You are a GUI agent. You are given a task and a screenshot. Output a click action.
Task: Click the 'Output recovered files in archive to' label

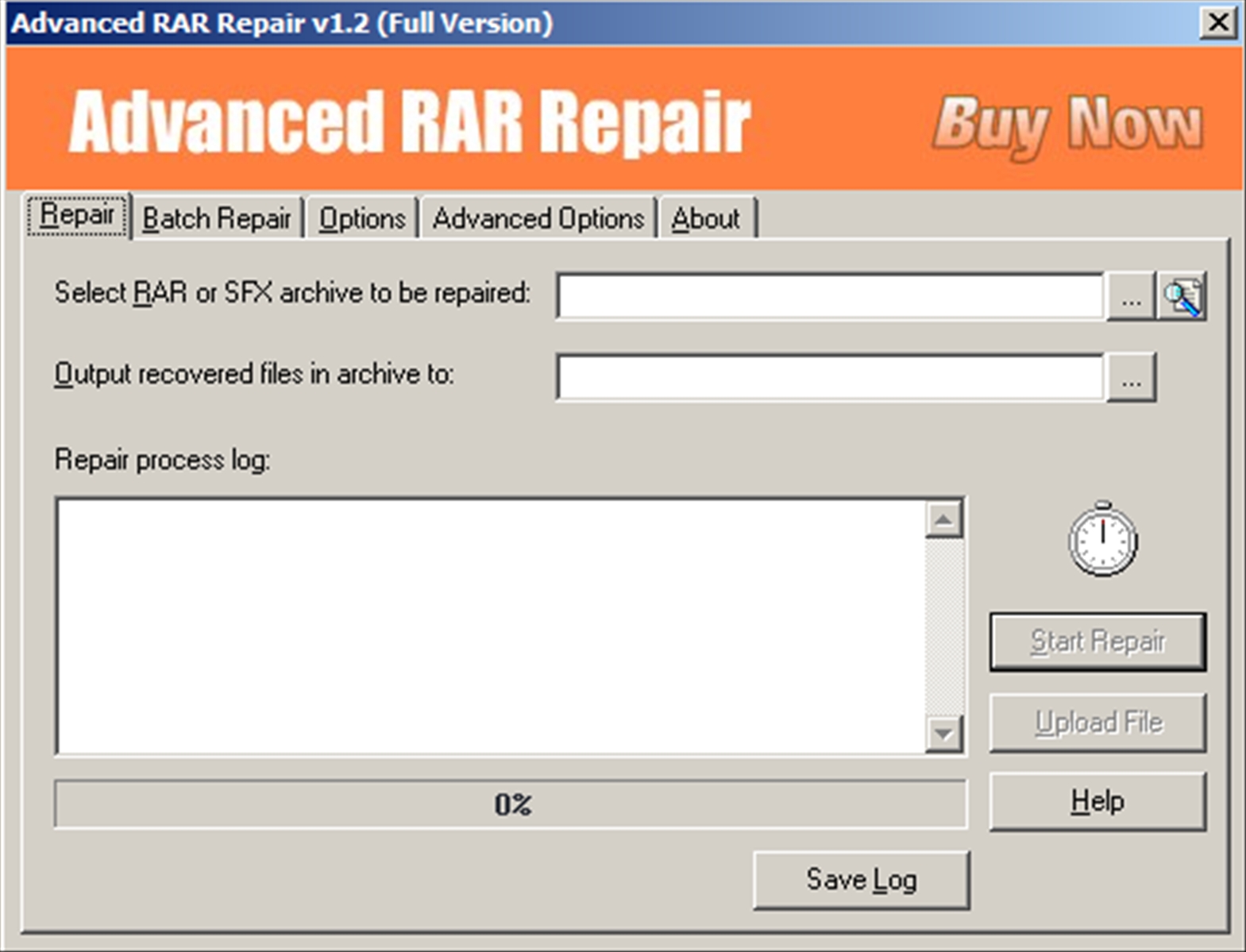254,373
